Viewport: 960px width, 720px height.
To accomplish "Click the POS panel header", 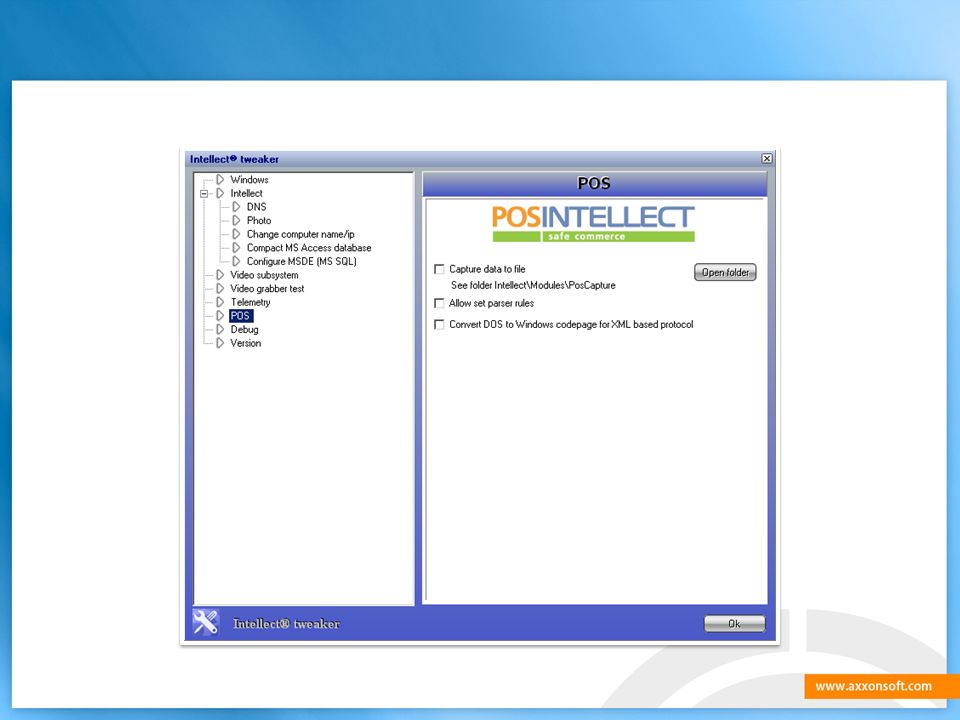I will click(594, 183).
